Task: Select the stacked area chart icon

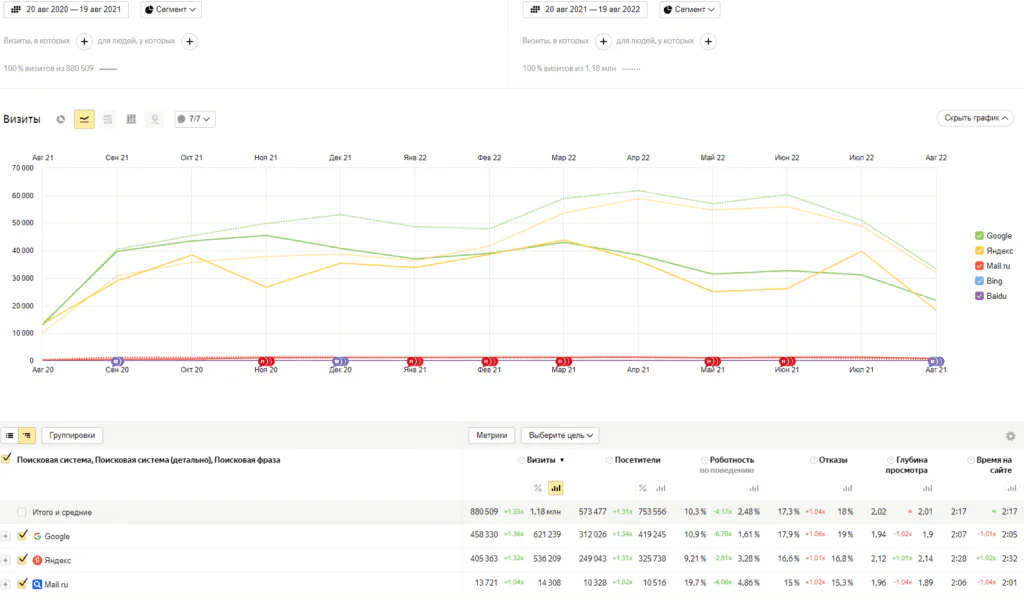Action: (x=108, y=120)
